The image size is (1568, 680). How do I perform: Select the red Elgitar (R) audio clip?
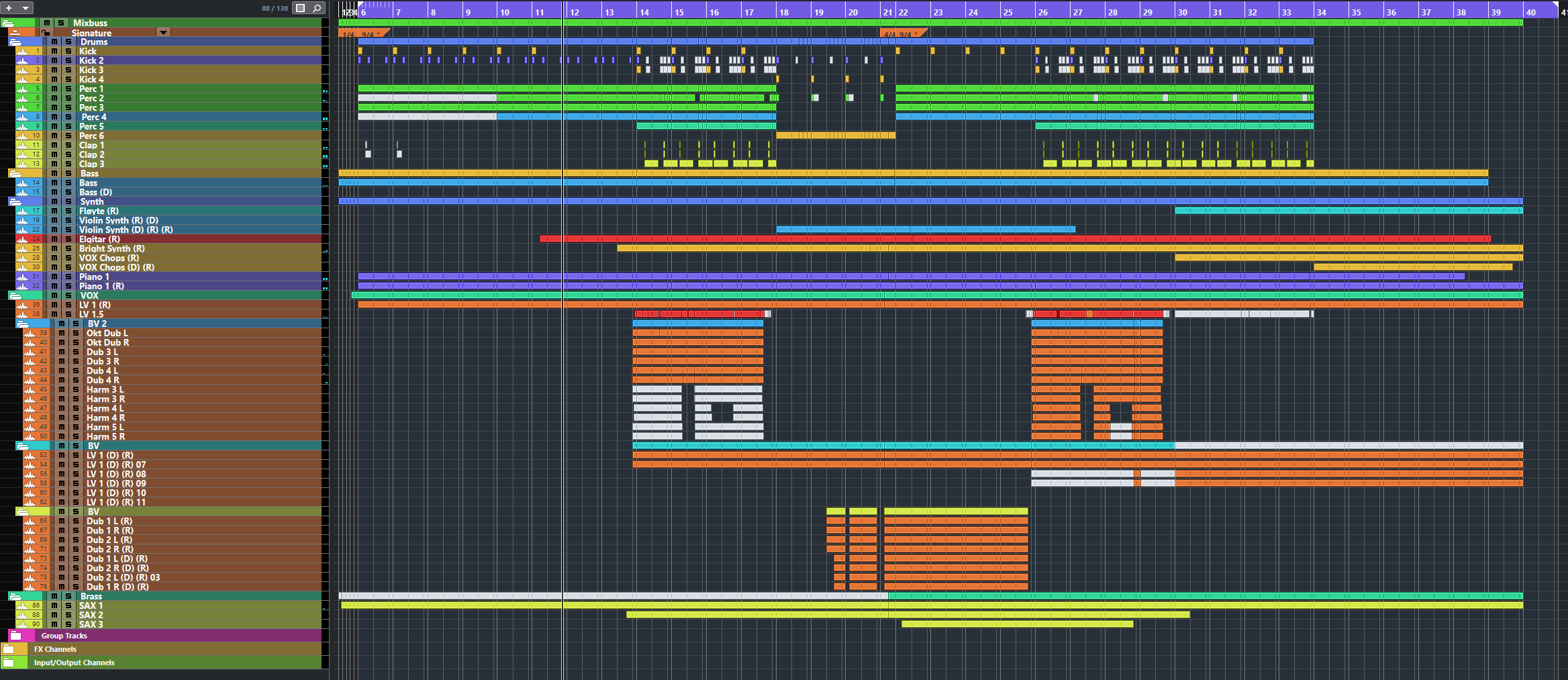coord(1007,239)
